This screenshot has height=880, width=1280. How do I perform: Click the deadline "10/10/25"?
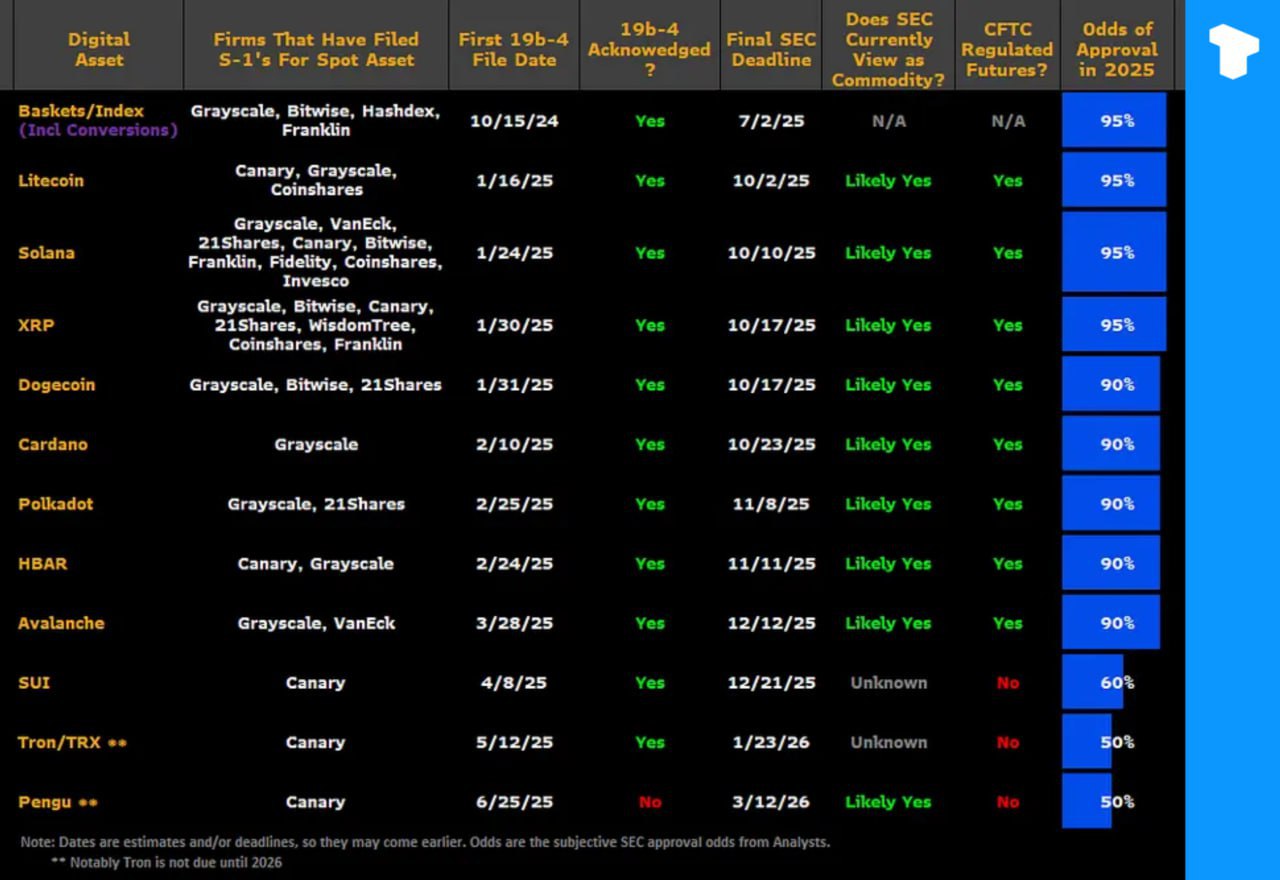click(771, 253)
